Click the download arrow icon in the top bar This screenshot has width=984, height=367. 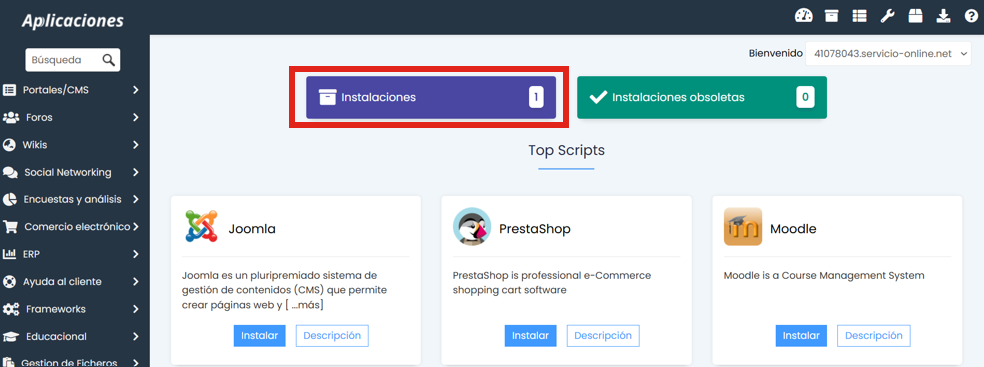click(x=943, y=16)
